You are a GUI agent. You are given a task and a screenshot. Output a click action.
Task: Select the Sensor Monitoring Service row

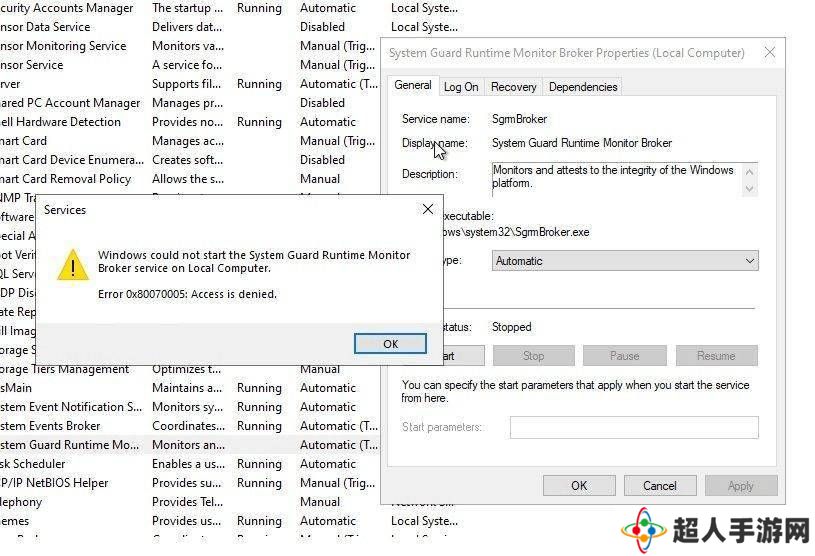190,46
